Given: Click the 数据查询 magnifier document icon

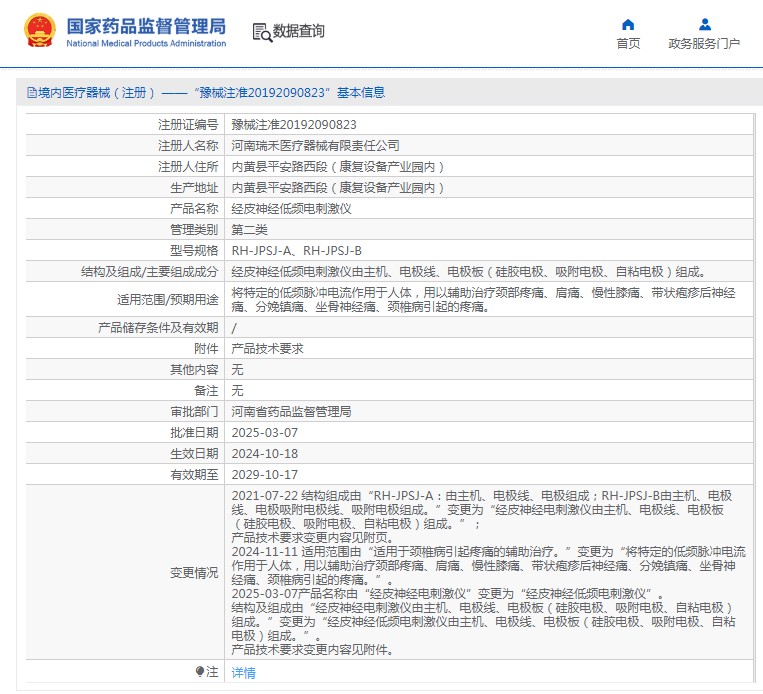Looking at the screenshot, I should pyautogui.click(x=262, y=32).
